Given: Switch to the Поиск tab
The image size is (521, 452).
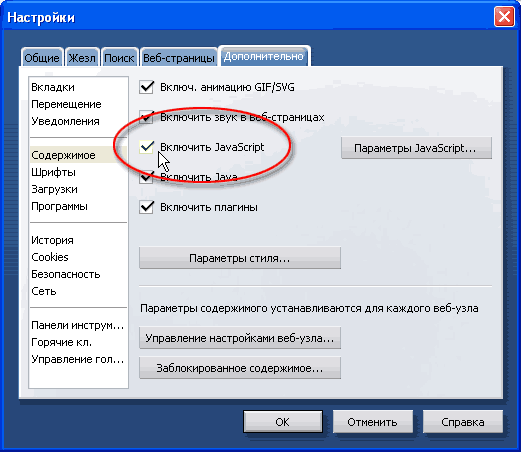Looking at the screenshot, I should 119,58.
